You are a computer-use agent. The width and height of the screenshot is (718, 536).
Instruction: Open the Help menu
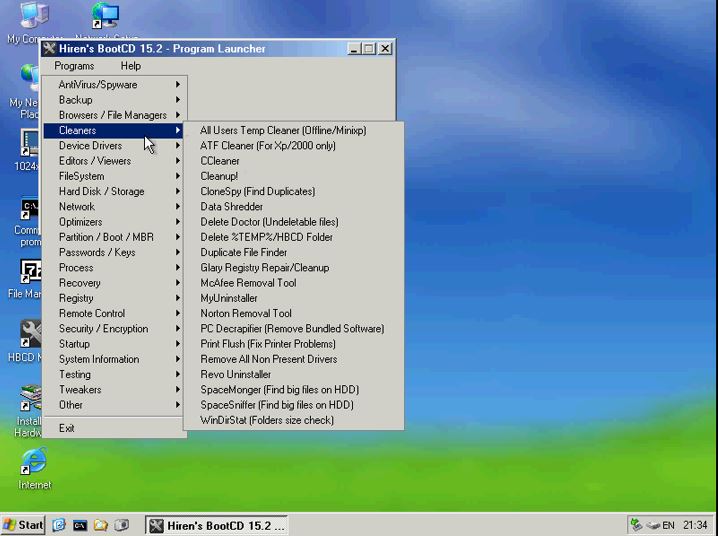tap(131, 66)
